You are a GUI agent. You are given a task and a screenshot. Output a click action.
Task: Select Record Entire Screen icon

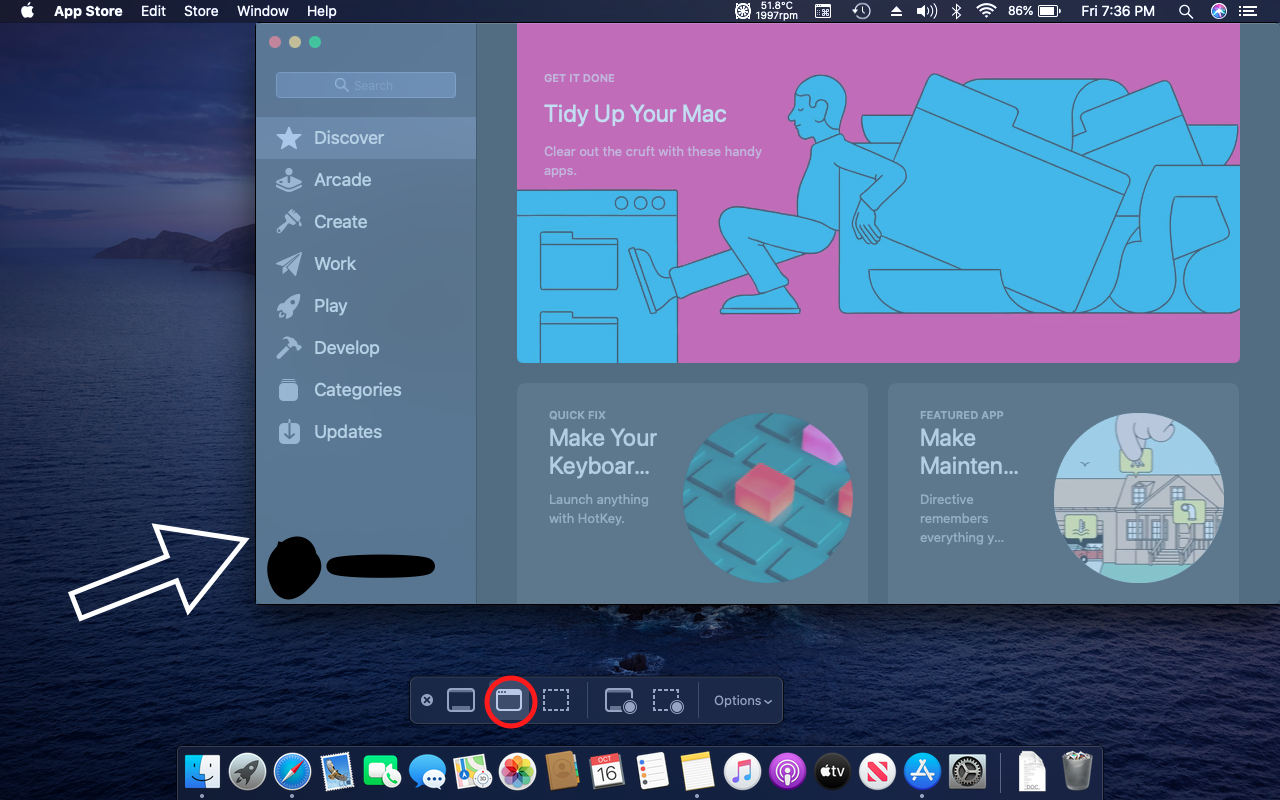click(620, 701)
